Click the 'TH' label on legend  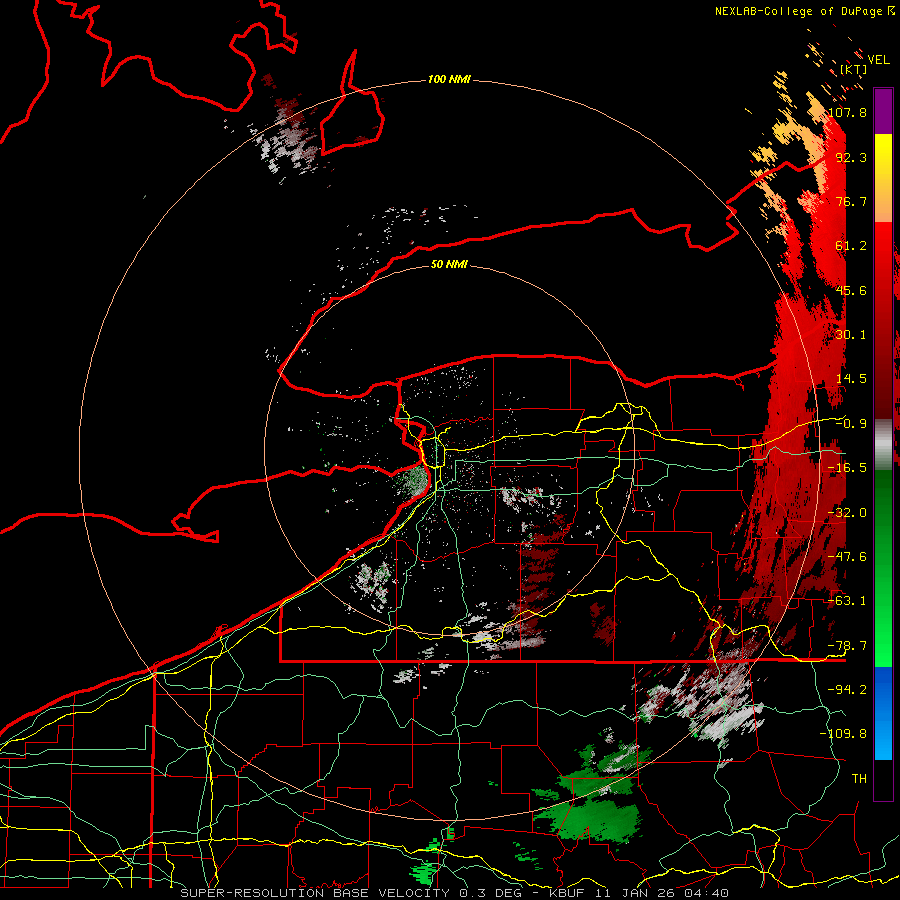[859, 779]
